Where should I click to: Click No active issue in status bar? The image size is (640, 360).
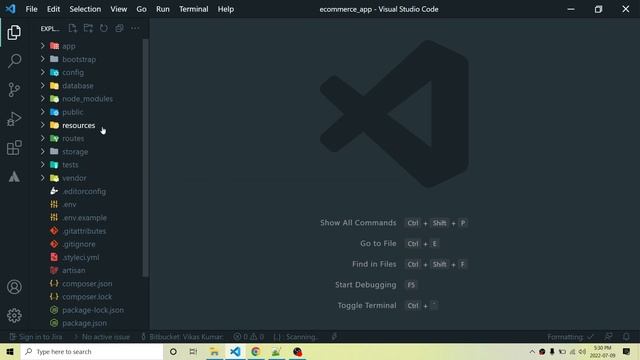[102, 337]
